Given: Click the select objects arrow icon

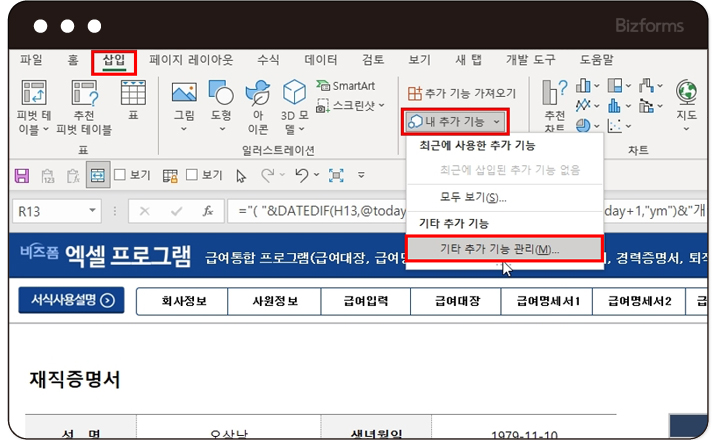Looking at the screenshot, I should click(x=241, y=176).
